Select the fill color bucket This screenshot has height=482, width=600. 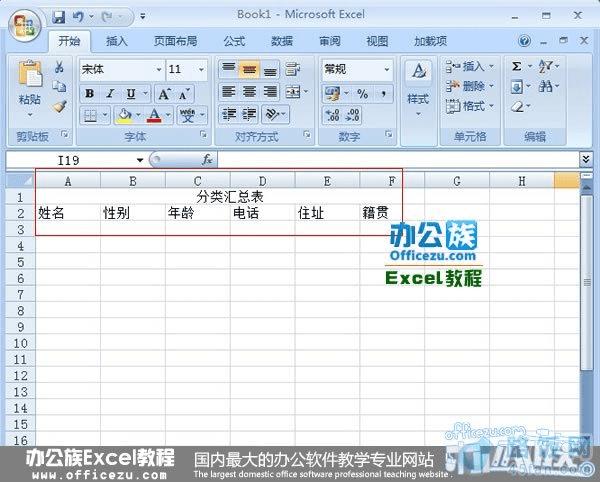pyautogui.click(x=124, y=115)
